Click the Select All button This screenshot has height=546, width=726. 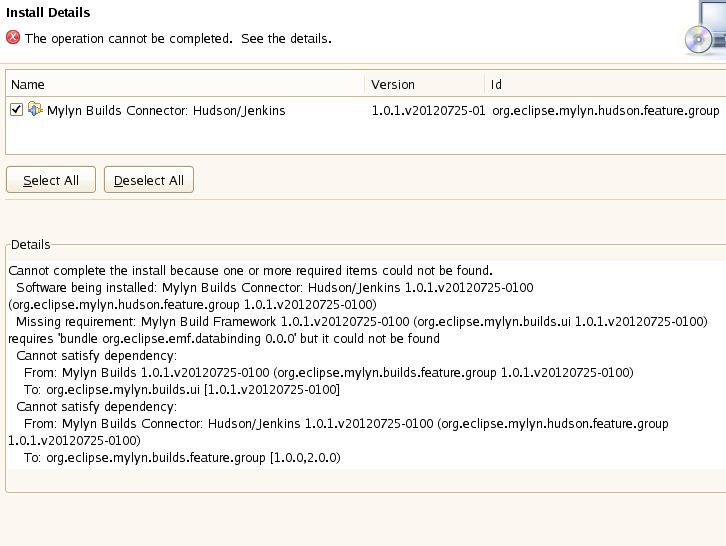[x=51, y=180]
